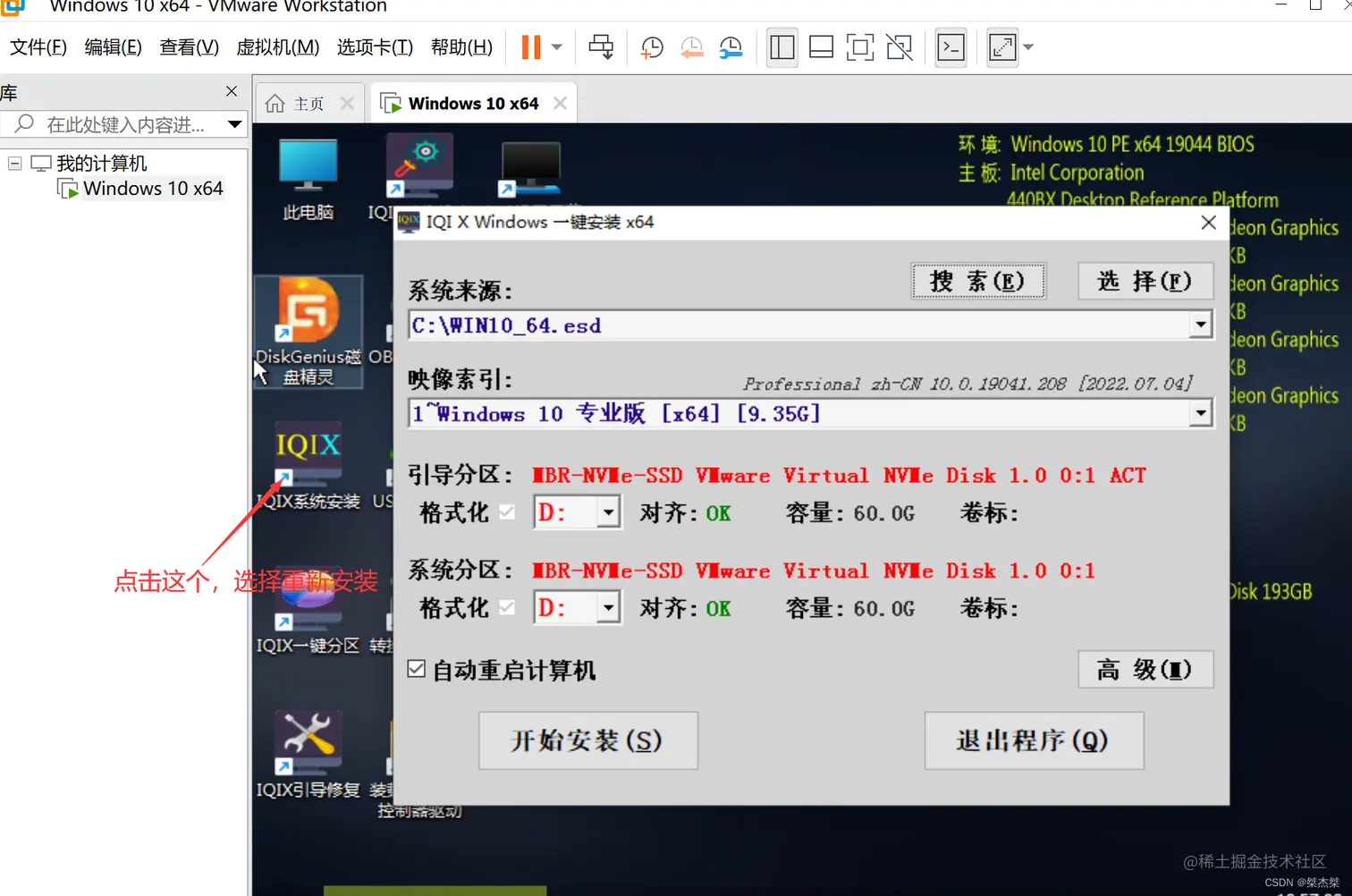The image size is (1352, 896).
Task: Open the 选项卡(T) menu
Action: [x=375, y=47]
